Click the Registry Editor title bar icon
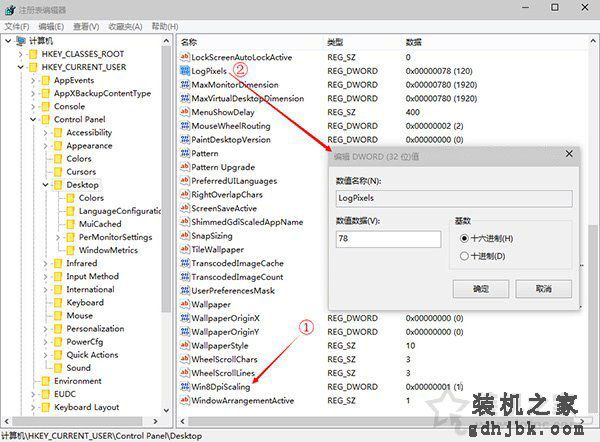 (x=10, y=9)
